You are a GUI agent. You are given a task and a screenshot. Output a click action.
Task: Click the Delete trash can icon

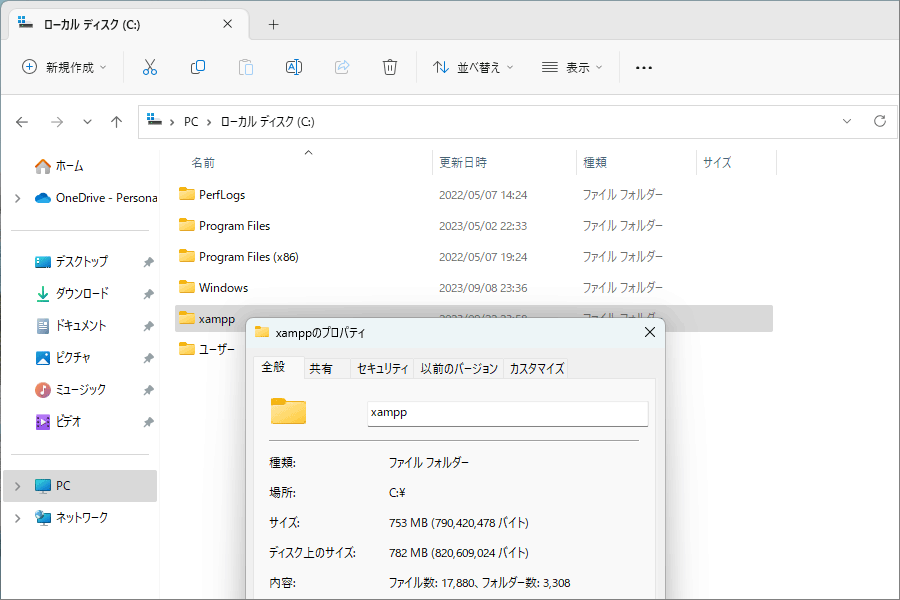(390, 67)
